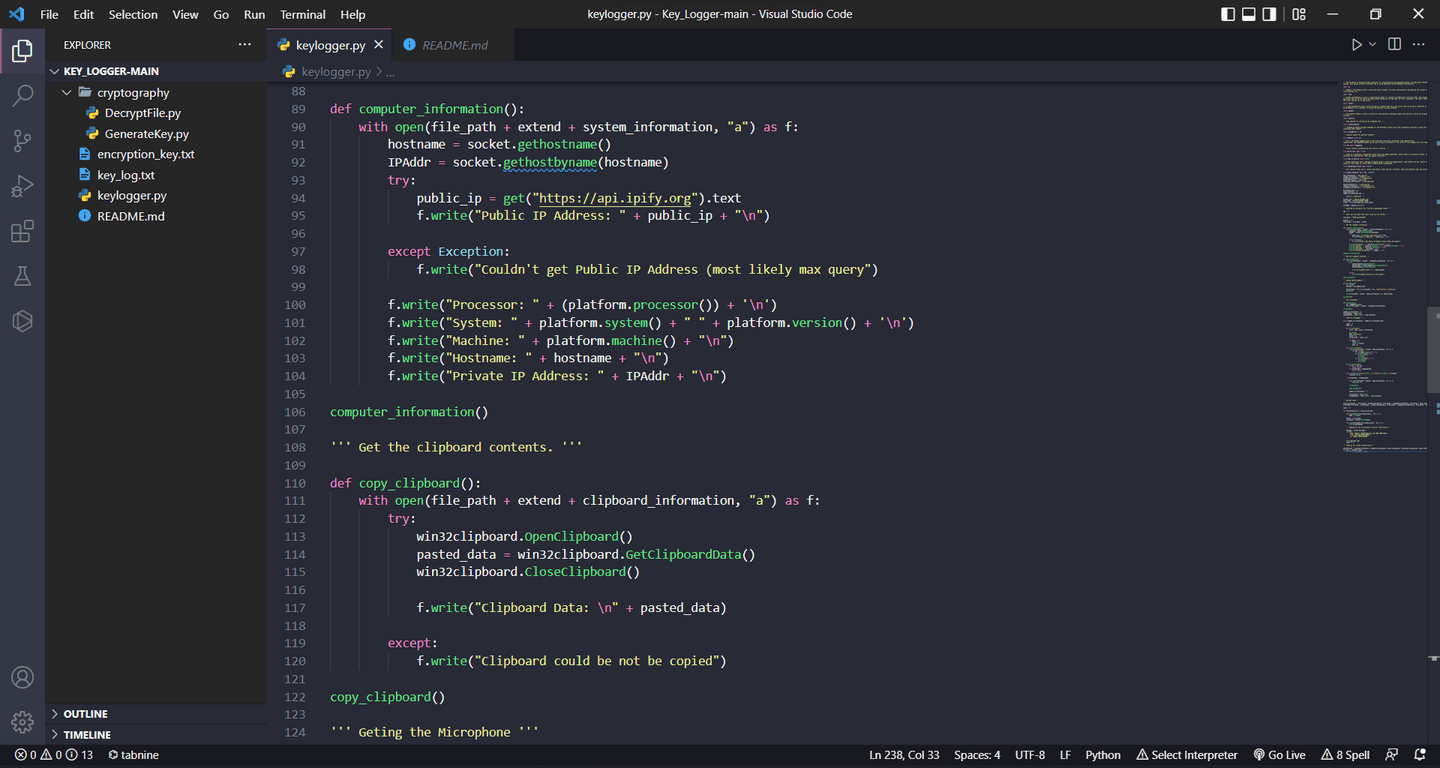Collapse the KEY_LOGGER-MAIN root folder
Viewport: 1440px width, 768px height.
click(157, 71)
